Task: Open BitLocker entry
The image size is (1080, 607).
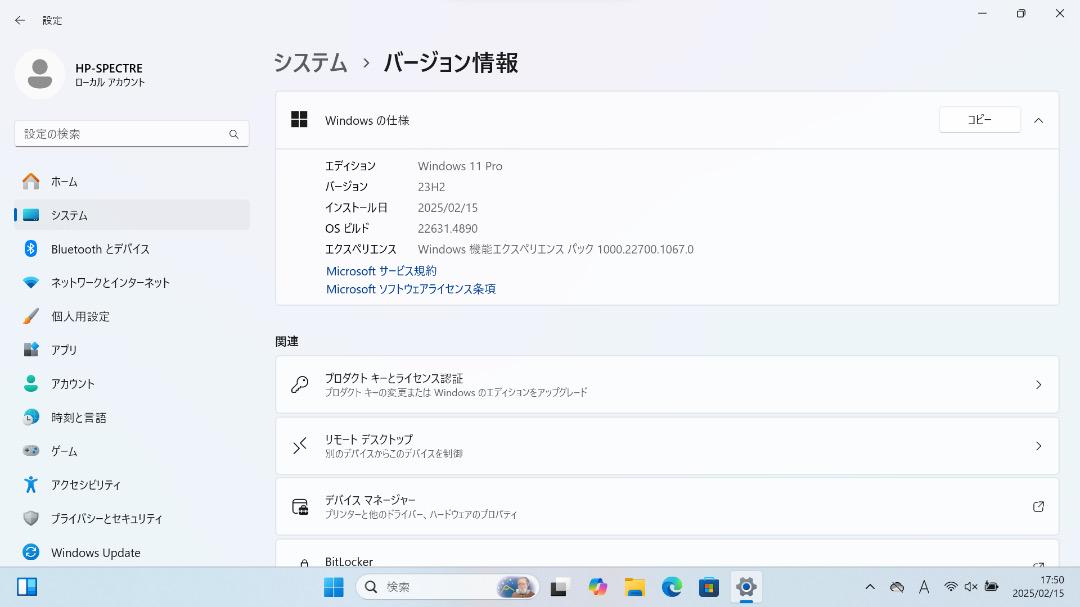Action: point(667,553)
